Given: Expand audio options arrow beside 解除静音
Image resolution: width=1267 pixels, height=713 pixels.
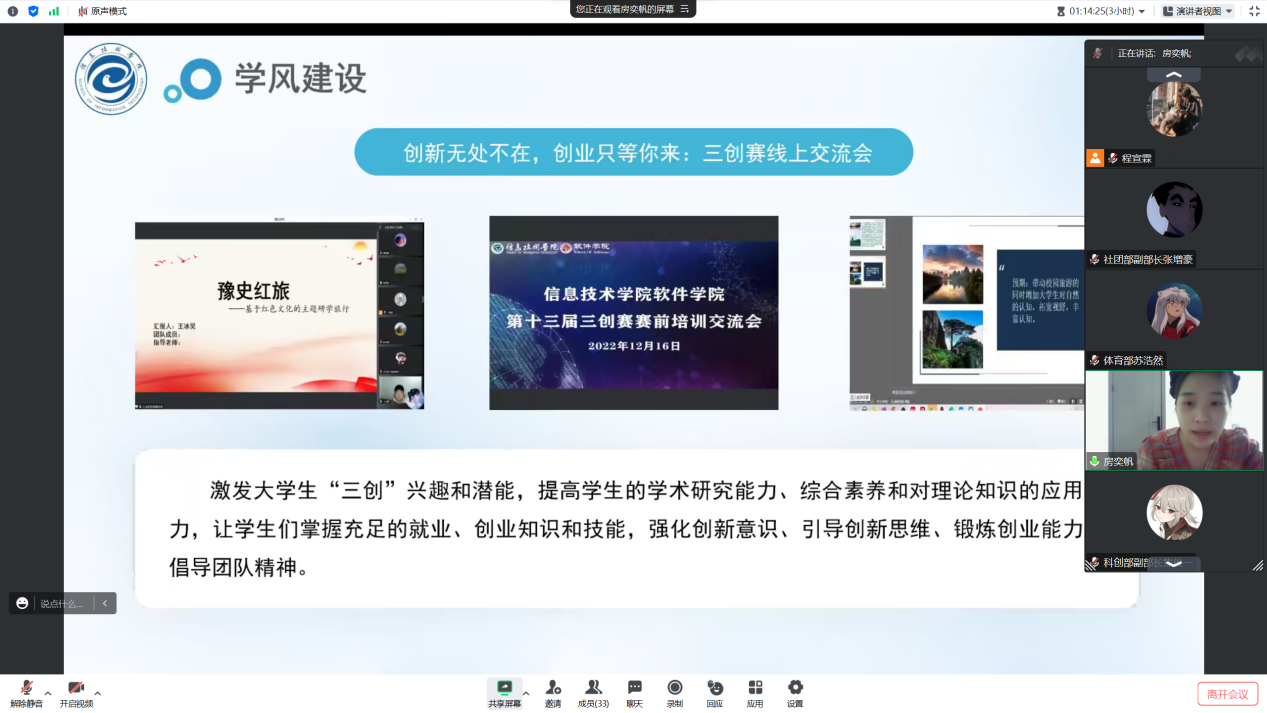Looking at the screenshot, I should (x=48, y=693).
